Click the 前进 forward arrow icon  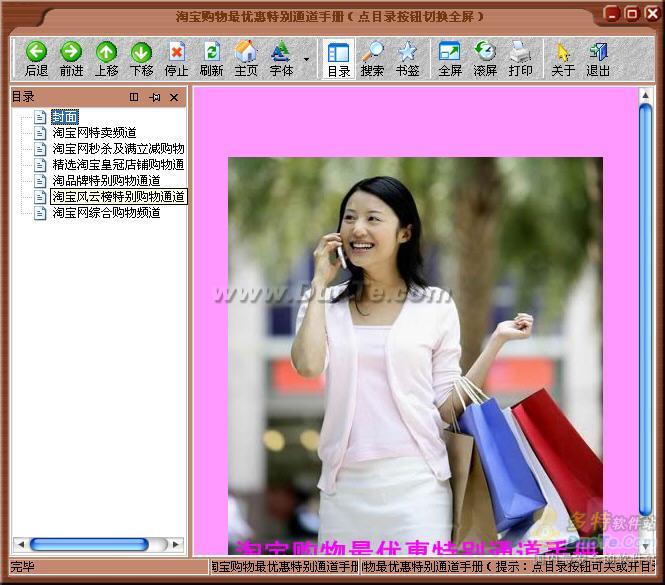tap(71, 52)
